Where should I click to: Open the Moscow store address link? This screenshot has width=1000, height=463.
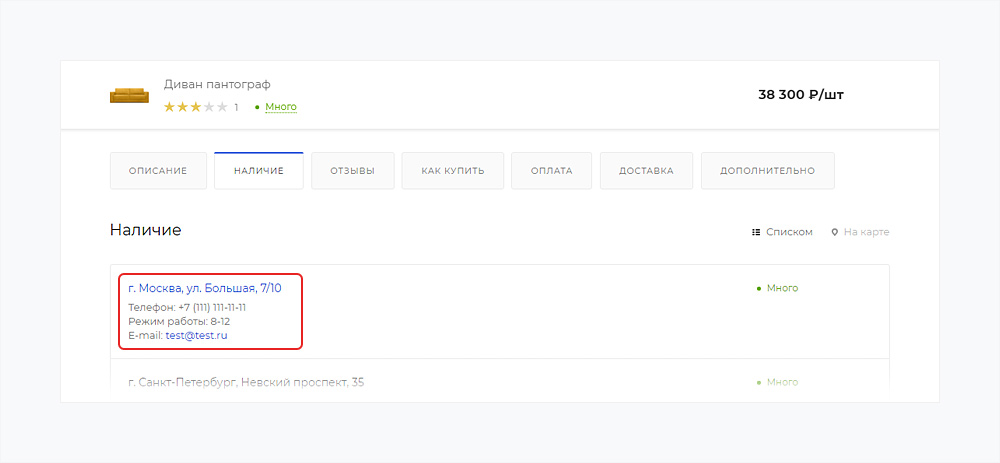[205, 288]
